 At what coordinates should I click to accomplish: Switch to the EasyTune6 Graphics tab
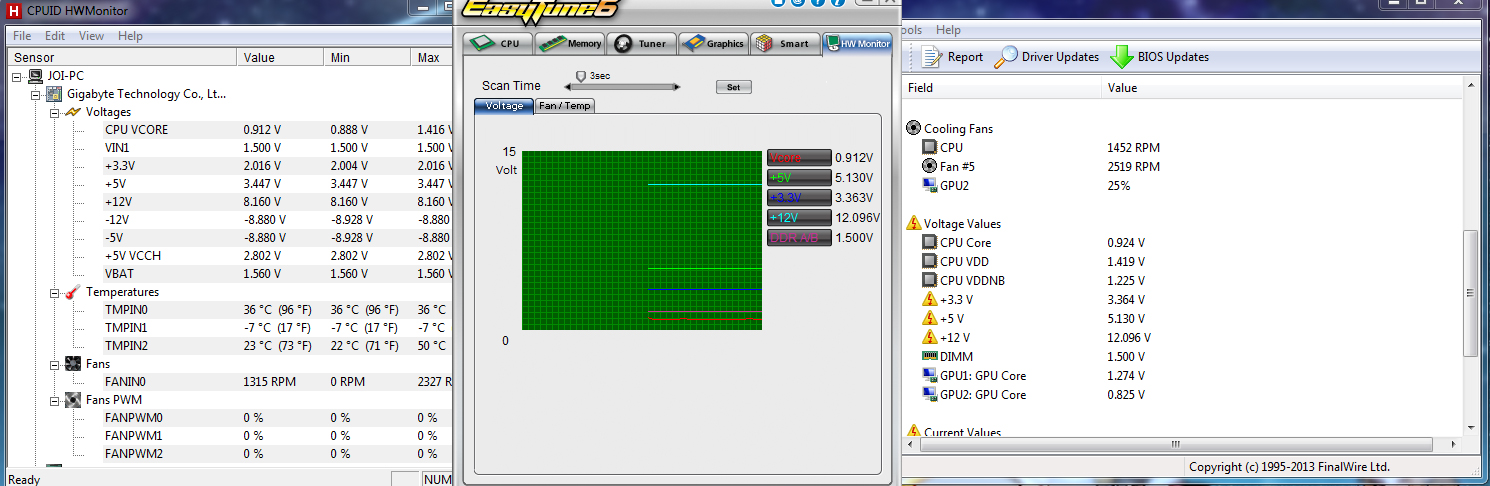(714, 43)
